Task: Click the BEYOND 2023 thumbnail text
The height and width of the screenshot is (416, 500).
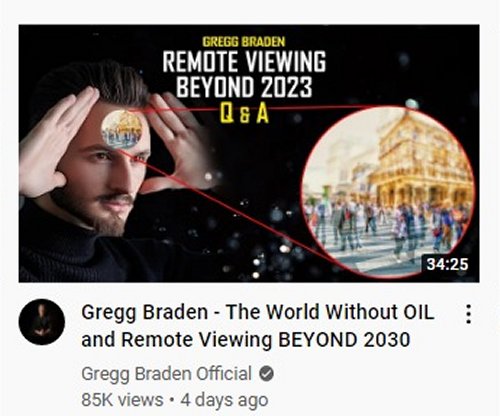Action: click(244, 87)
